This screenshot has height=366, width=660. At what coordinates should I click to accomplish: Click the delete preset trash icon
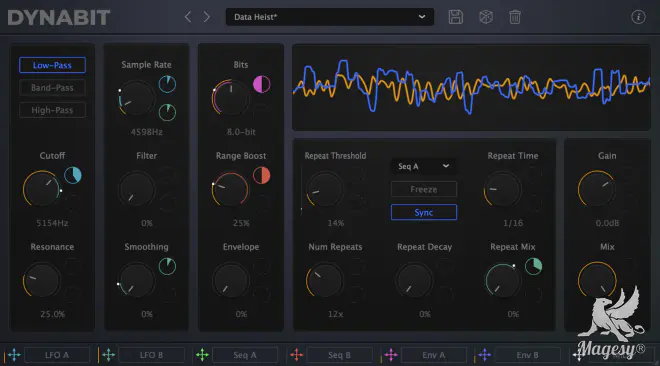(x=515, y=17)
